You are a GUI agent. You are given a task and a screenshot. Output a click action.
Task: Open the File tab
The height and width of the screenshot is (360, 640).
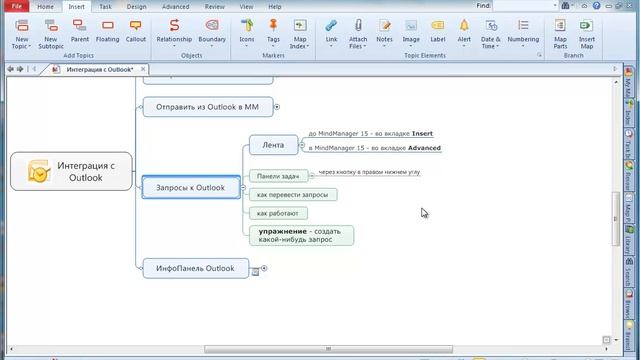coord(16,6)
